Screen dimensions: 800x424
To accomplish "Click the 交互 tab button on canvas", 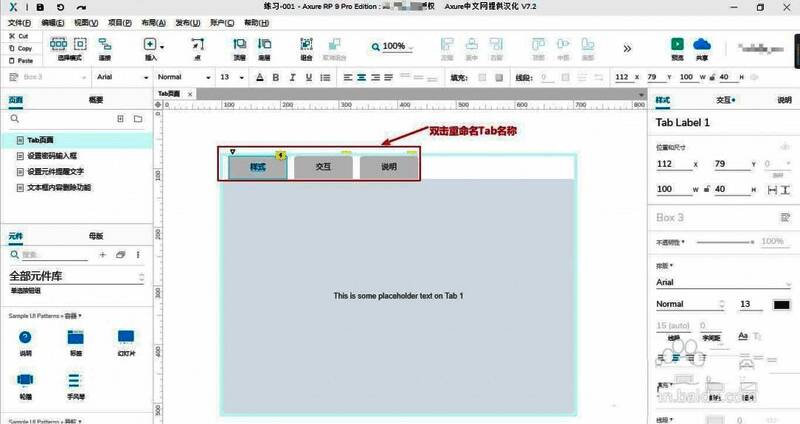I will [x=322, y=167].
